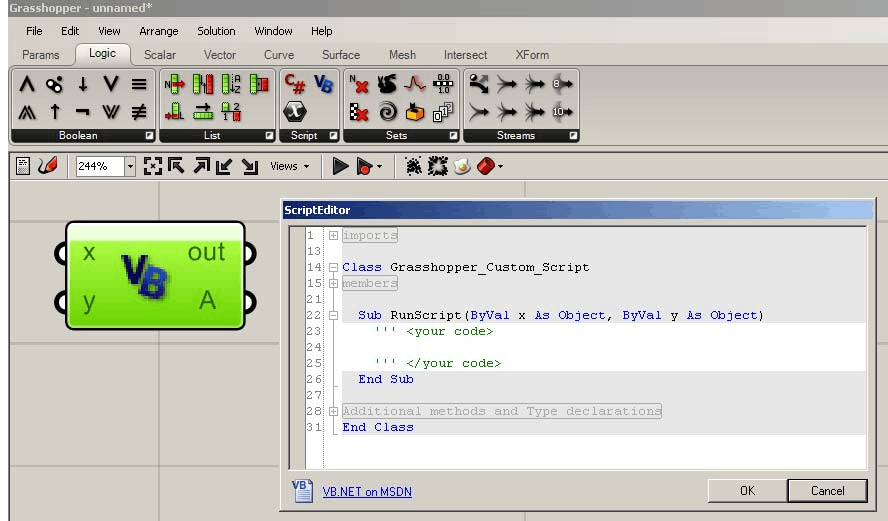Click the document properties icon on canvas toolbar
The height and width of the screenshot is (521, 888).
23,166
